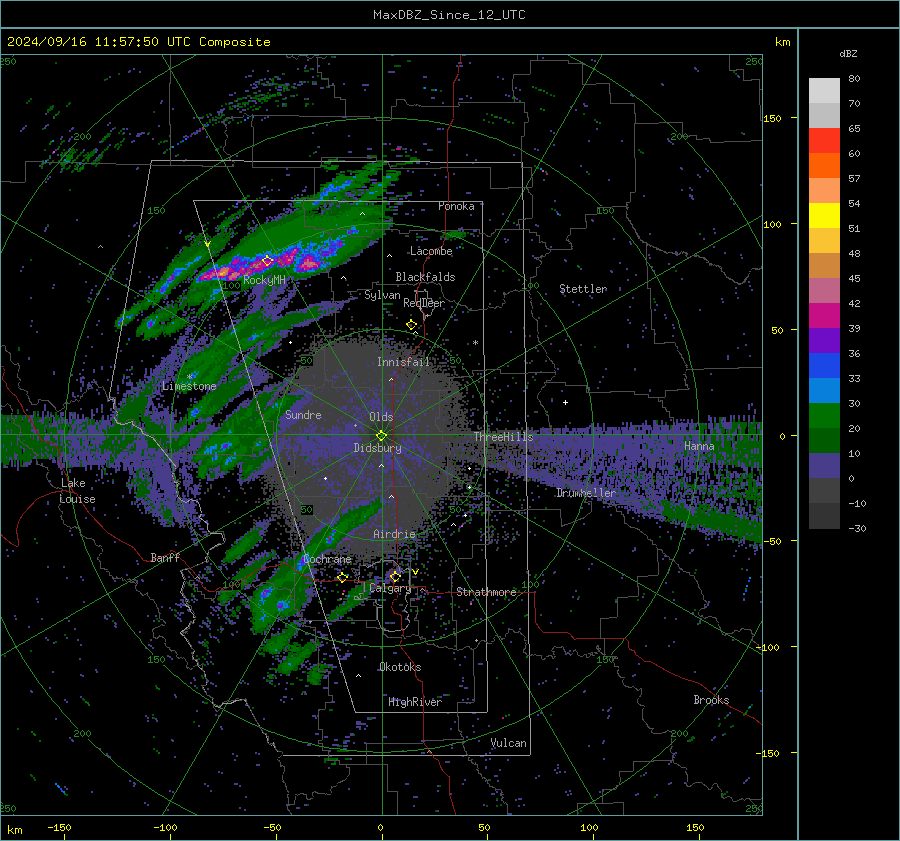Click the MaxDBZ_Since_12_UTC title
900x841 pixels.
point(449,15)
